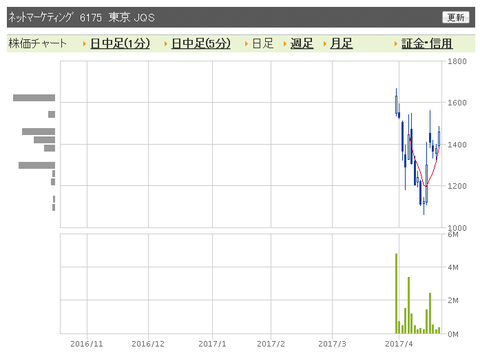Click the 2017/1 date axis label

[212, 344]
